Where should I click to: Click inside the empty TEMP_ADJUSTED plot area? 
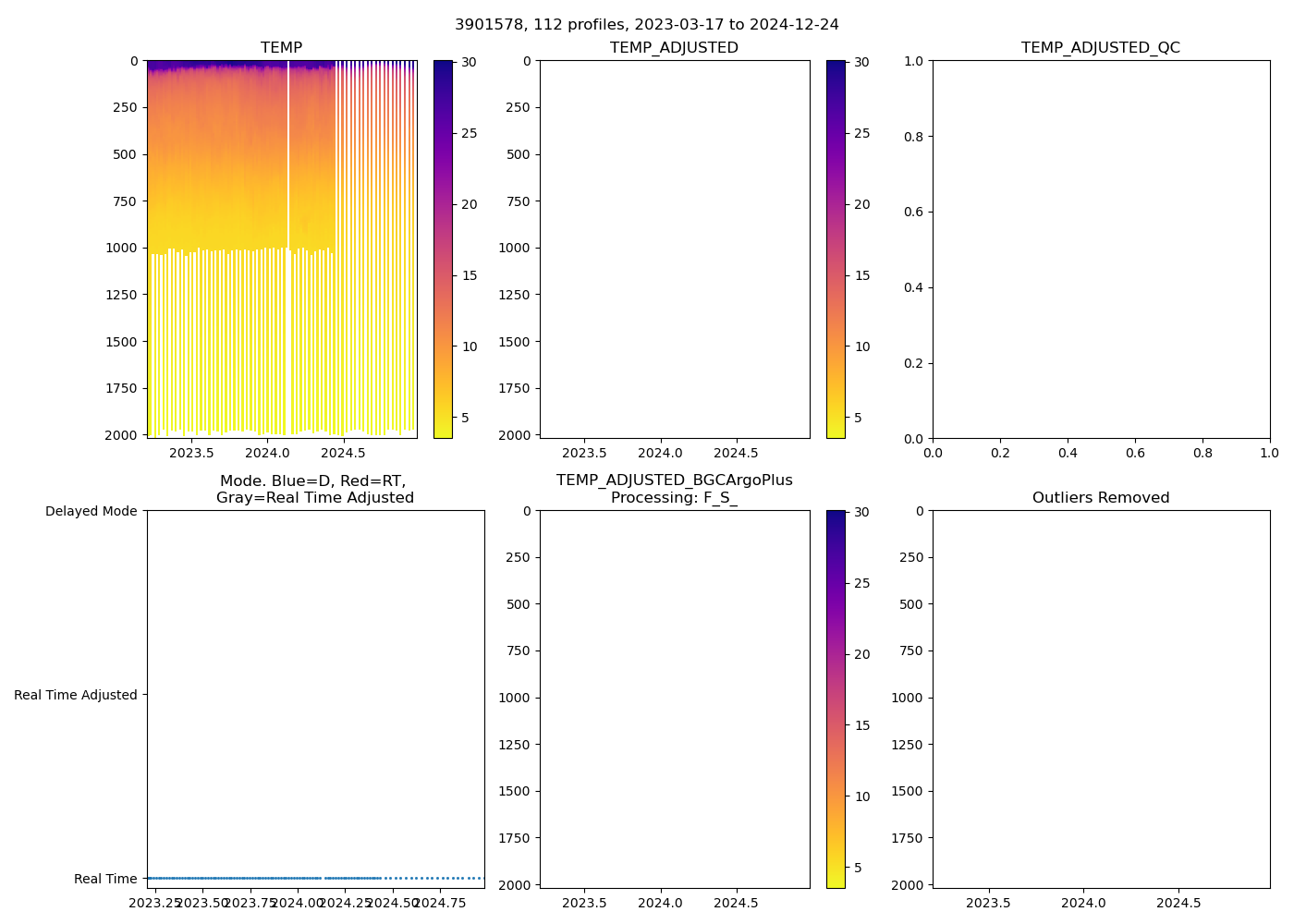674,249
